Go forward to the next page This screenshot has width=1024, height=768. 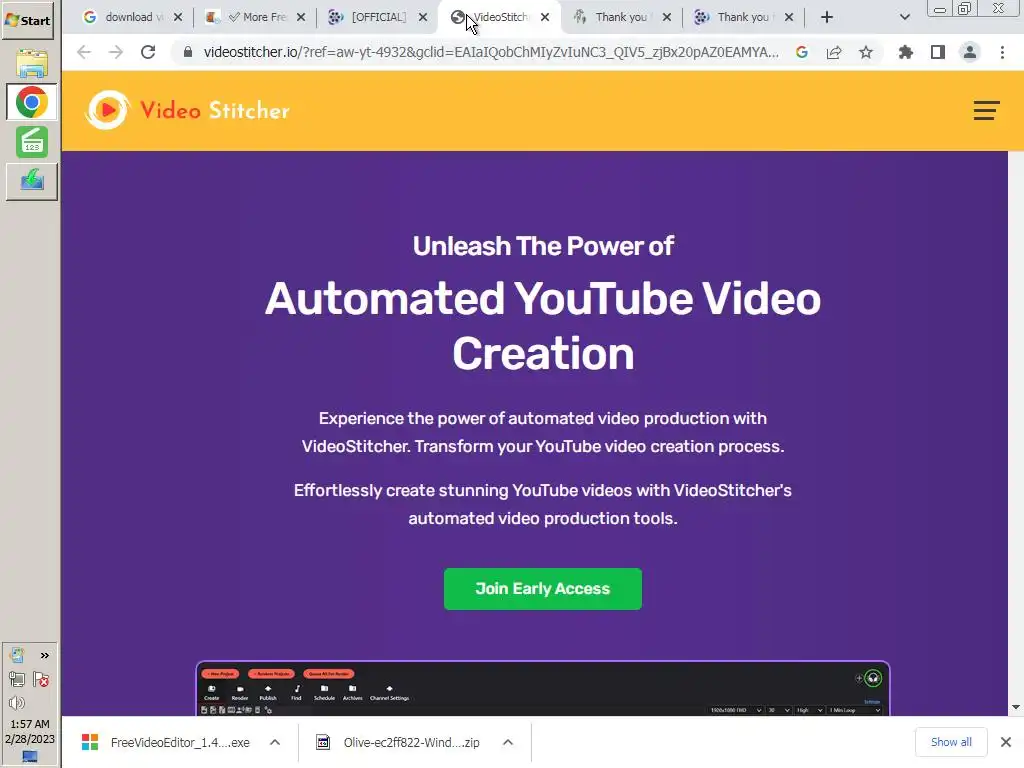[116, 52]
